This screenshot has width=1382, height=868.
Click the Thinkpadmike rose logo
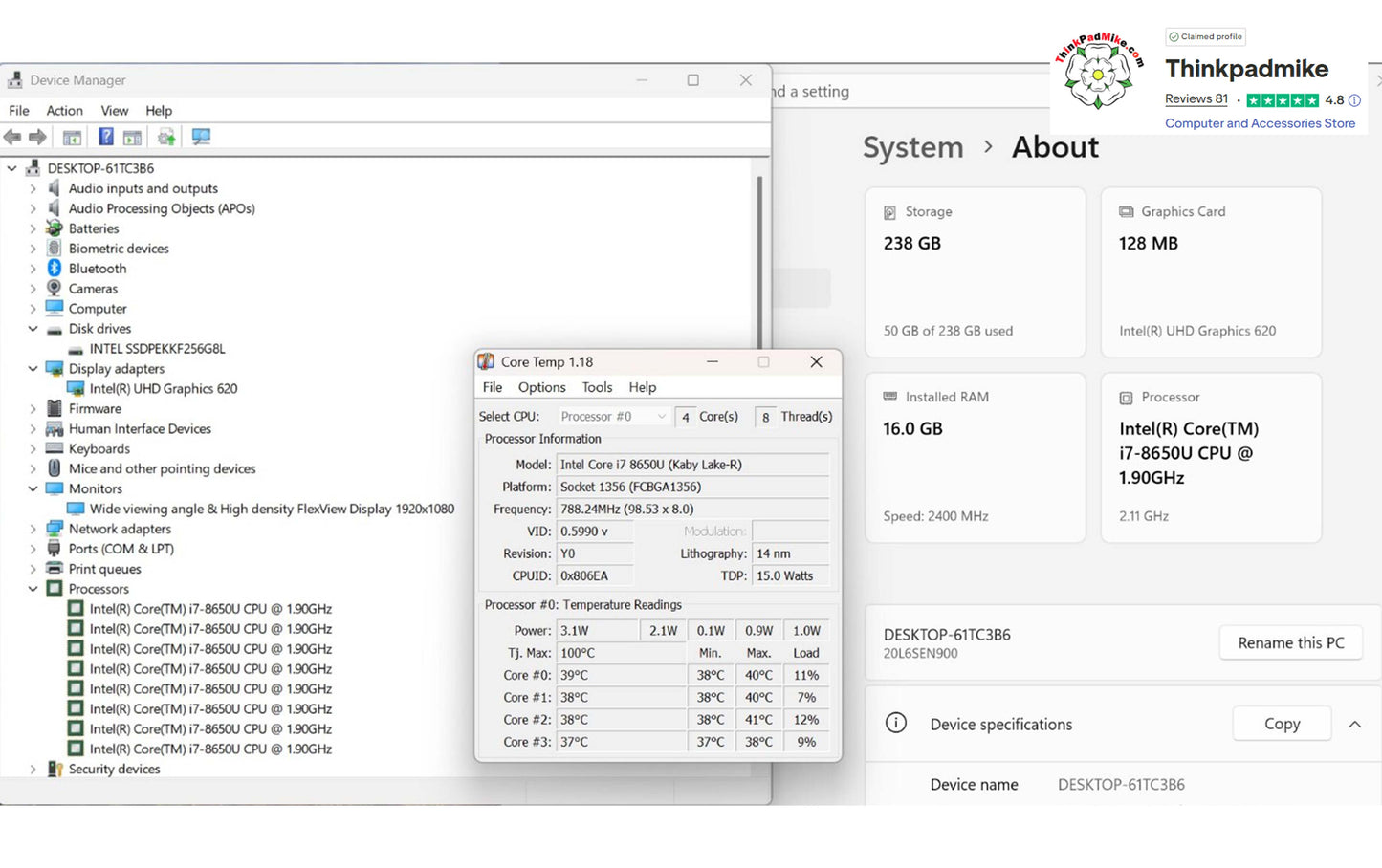click(1100, 73)
